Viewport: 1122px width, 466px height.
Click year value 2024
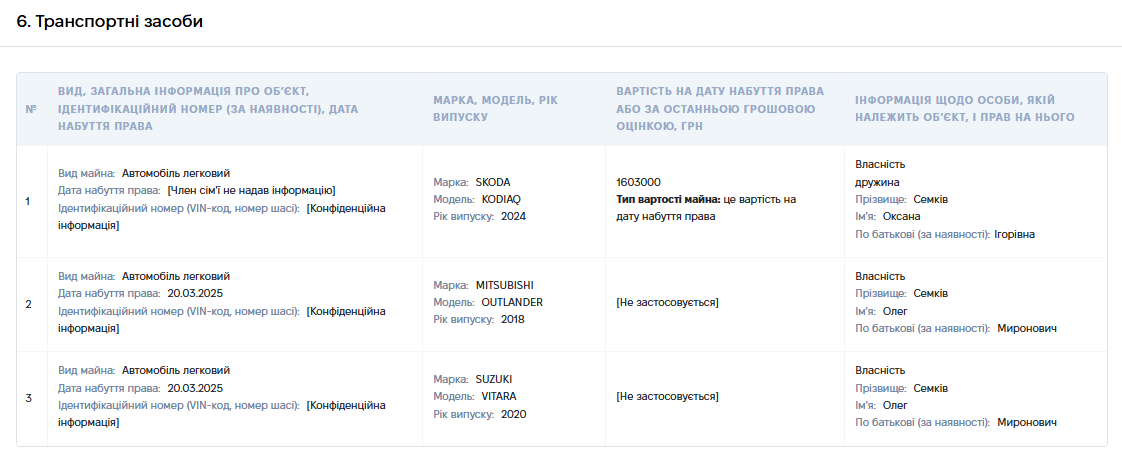coord(513,216)
